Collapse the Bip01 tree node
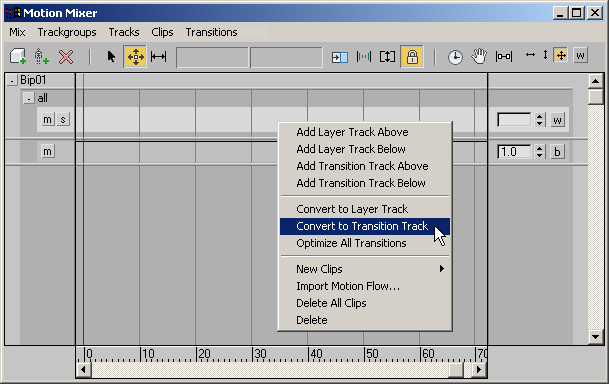The width and height of the screenshot is (609, 384). tap(12, 80)
